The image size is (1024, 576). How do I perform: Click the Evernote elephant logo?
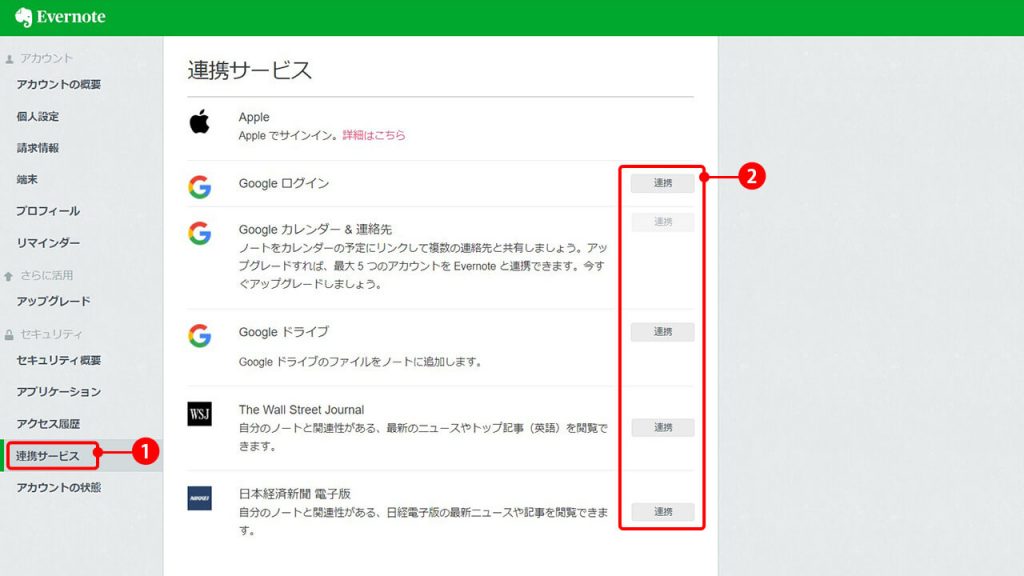24,17
